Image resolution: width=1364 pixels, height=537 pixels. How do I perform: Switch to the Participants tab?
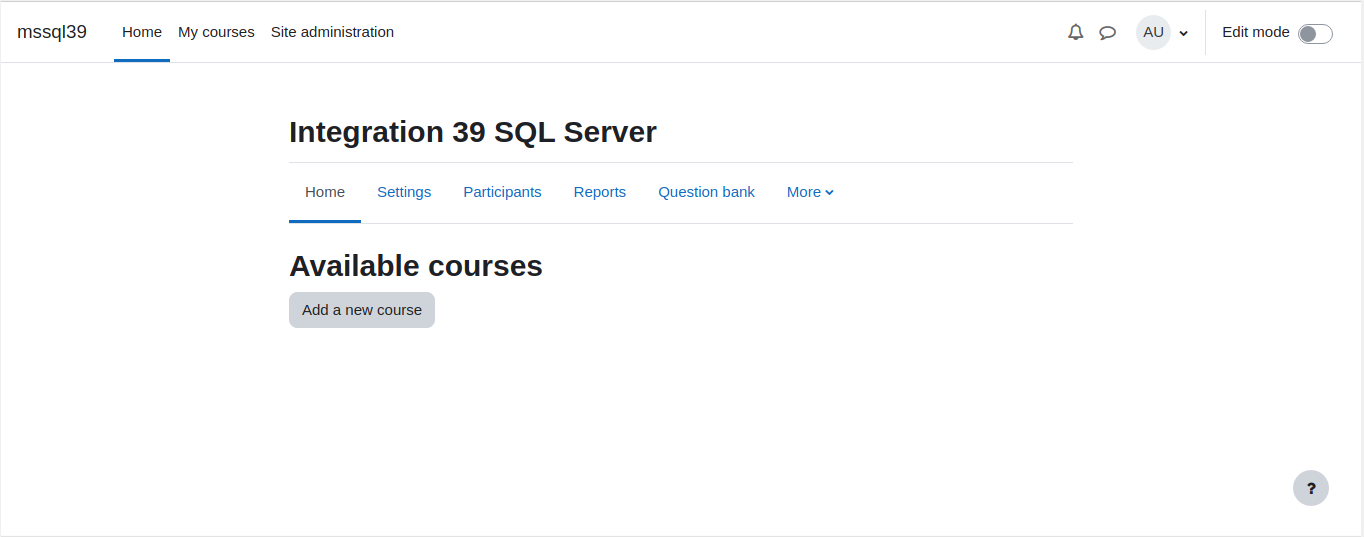point(502,192)
